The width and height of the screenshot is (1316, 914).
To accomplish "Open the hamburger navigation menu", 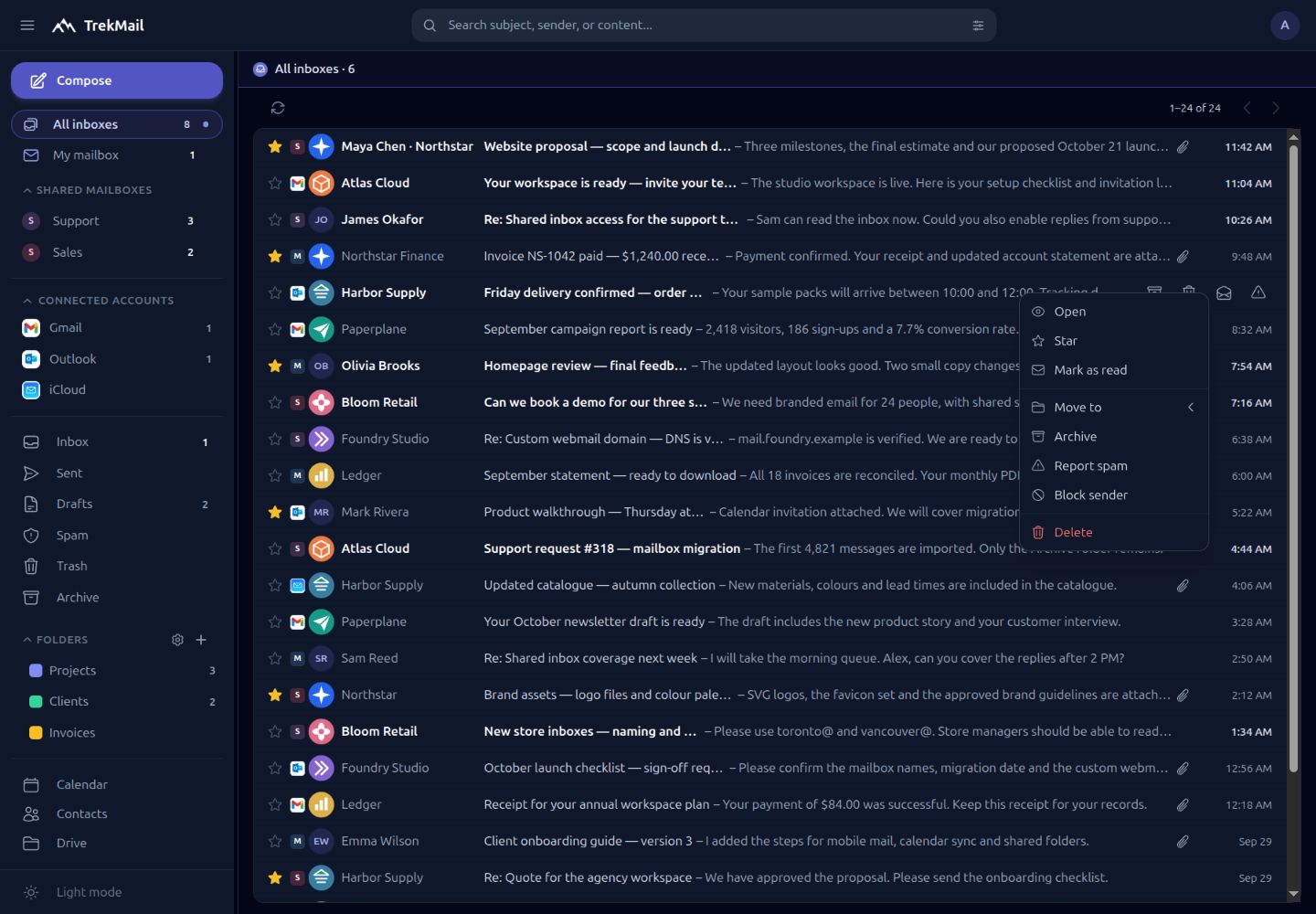I will coord(27,26).
